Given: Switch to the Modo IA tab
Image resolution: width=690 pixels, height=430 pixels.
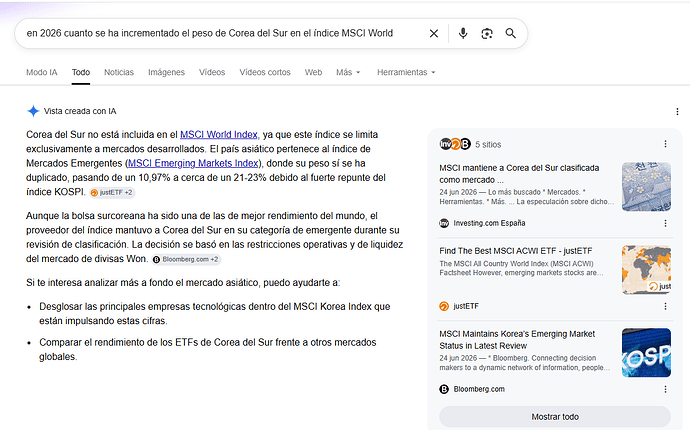Looking at the screenshot, I should coord(41,72).
